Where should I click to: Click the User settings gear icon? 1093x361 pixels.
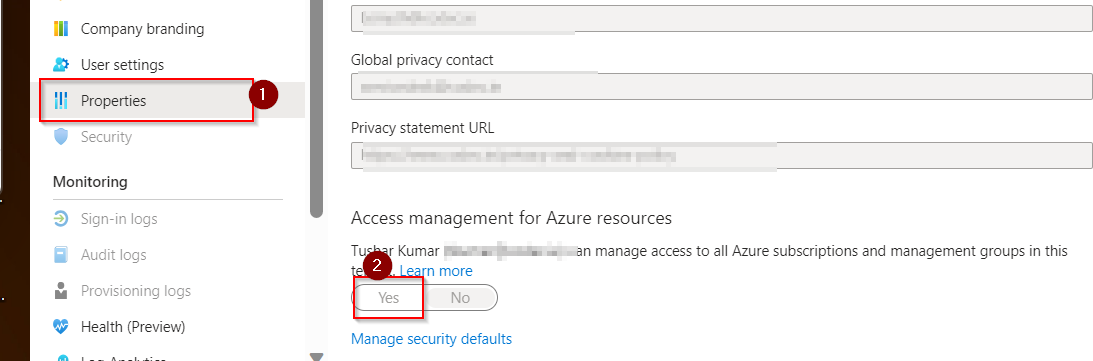[x=61, y=65]
